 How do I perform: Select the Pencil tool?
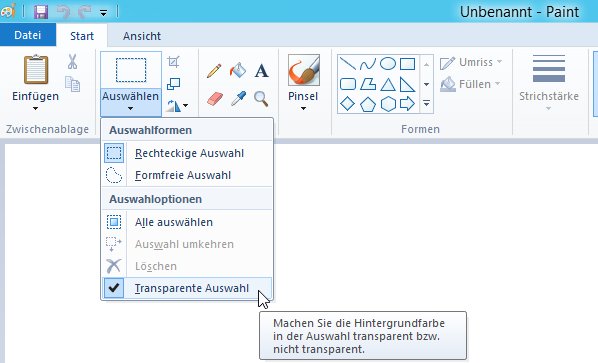tap(214, 71)
